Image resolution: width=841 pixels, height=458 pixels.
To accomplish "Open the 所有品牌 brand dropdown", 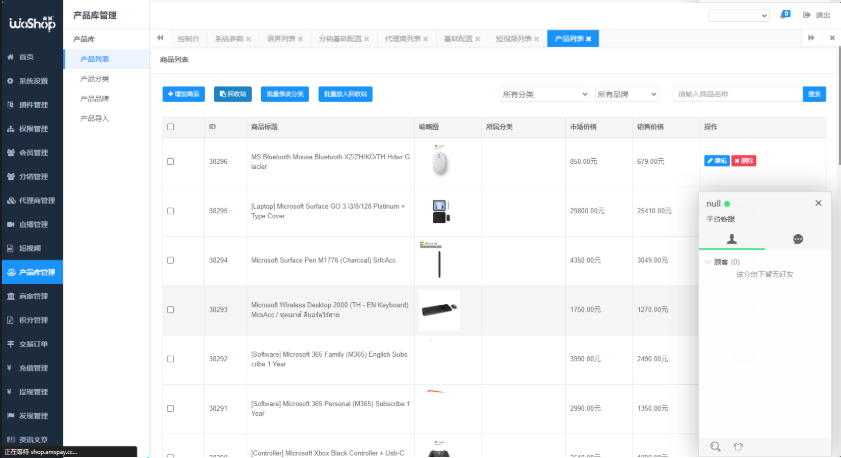I will point(626,94).
